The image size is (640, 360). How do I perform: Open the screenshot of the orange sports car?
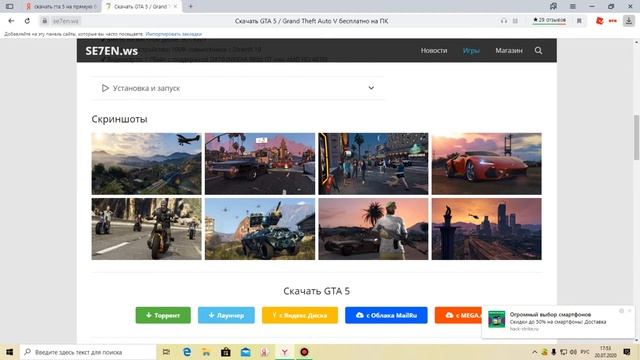[x=487, y=164]
